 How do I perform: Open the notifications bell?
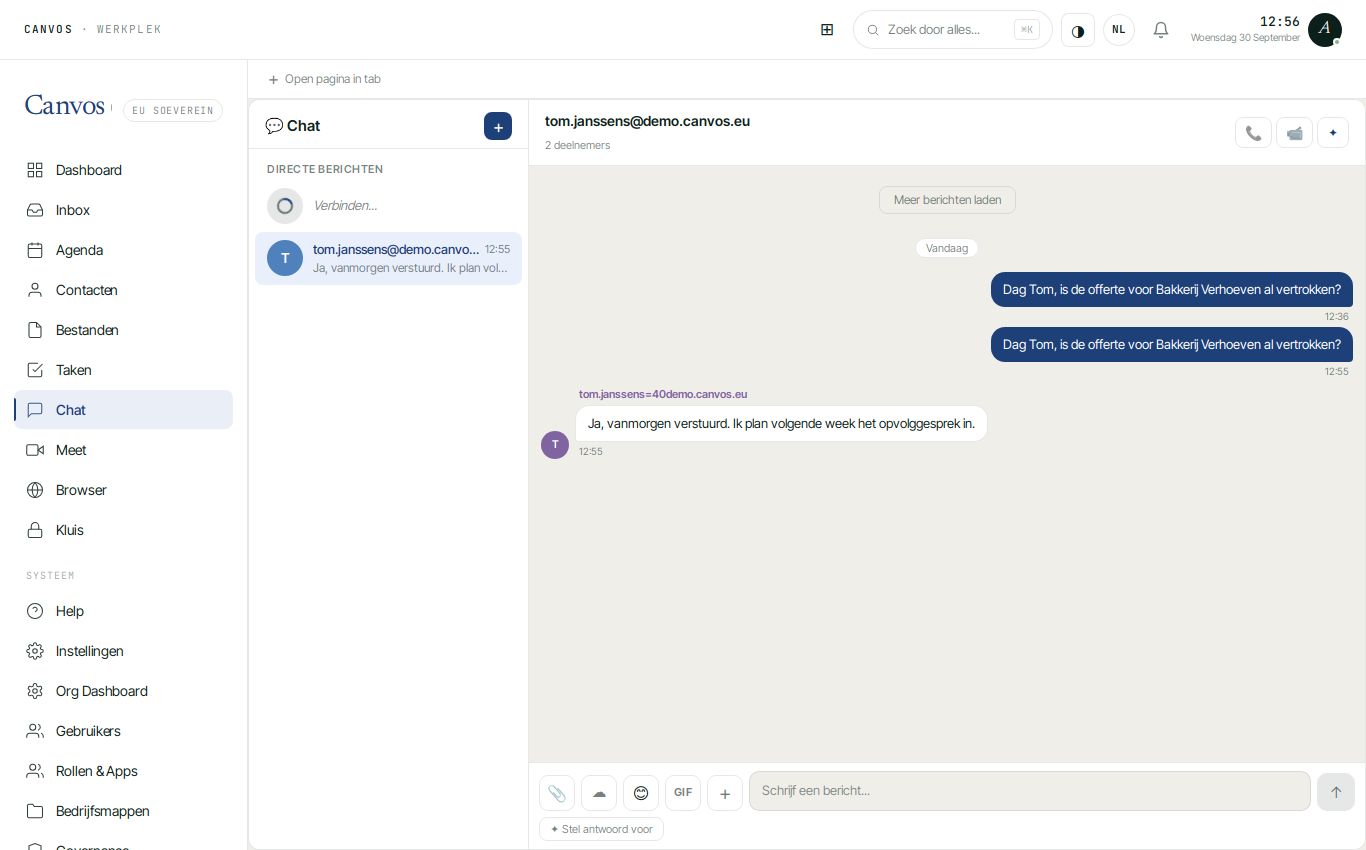tap(1161, 30)
